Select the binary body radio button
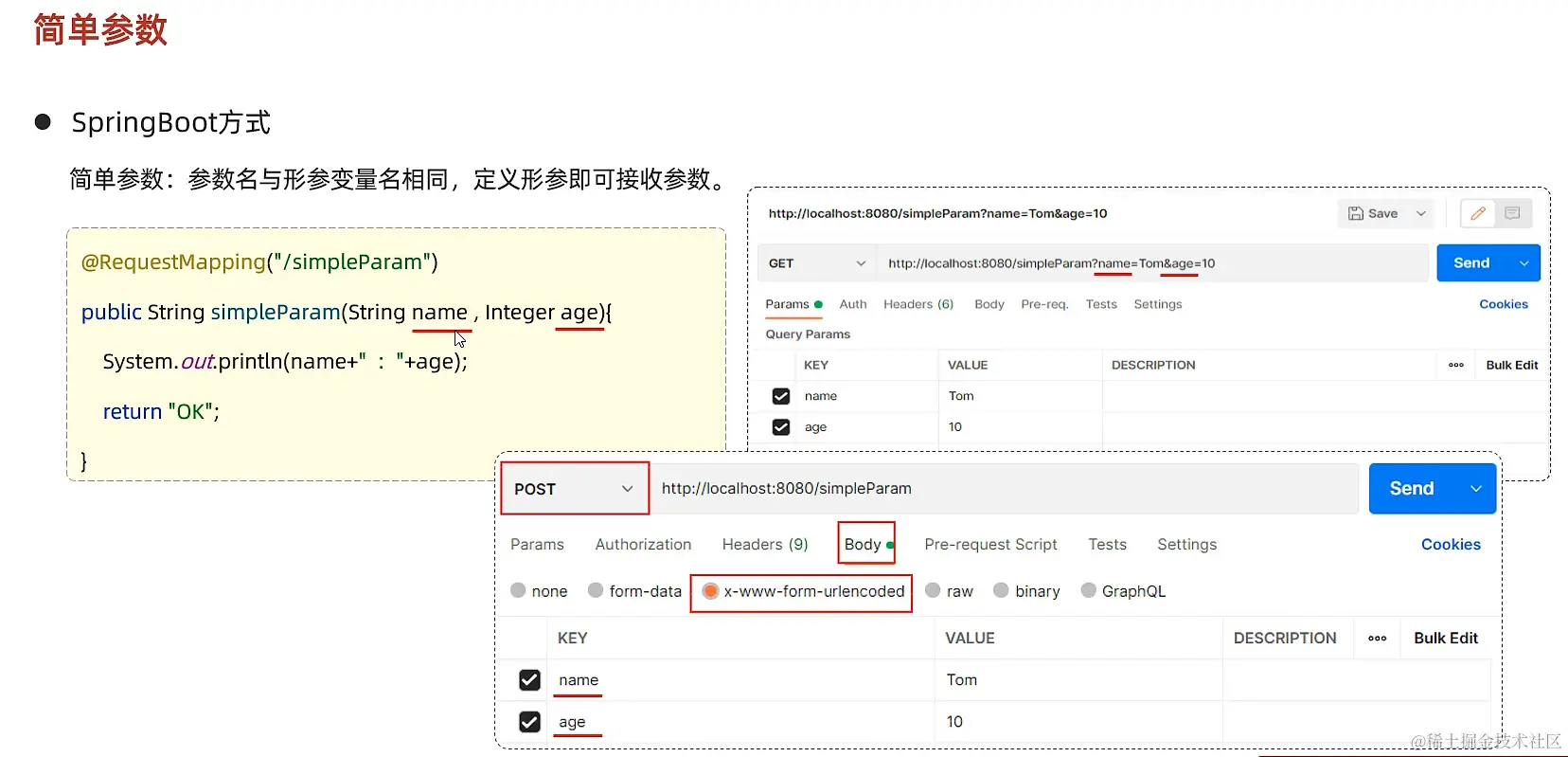The image size is (1568, 757). click(x=1001, y=590)
